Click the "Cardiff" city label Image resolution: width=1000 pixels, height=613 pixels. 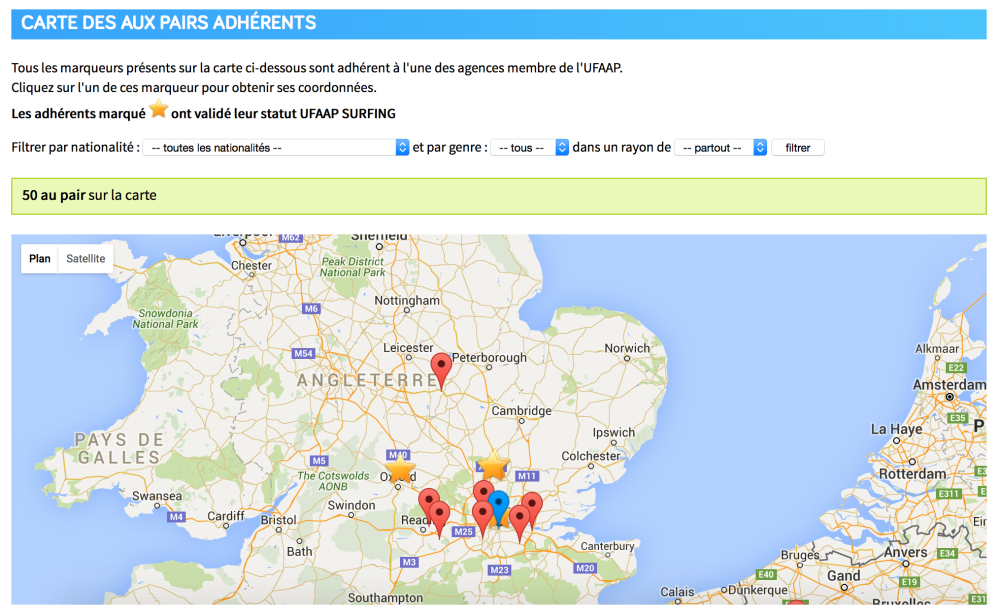(226, 515)
